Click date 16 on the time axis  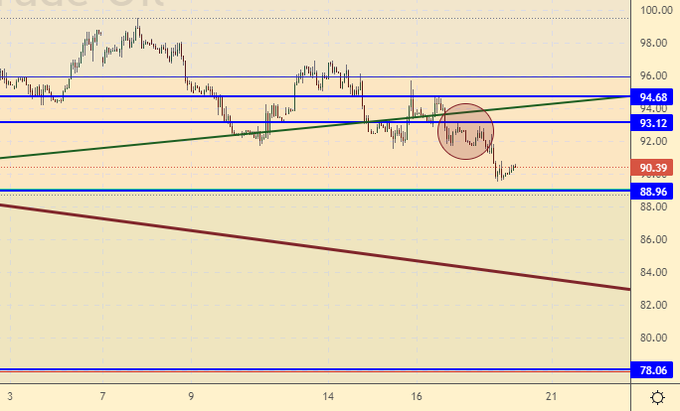coord(416,397)
